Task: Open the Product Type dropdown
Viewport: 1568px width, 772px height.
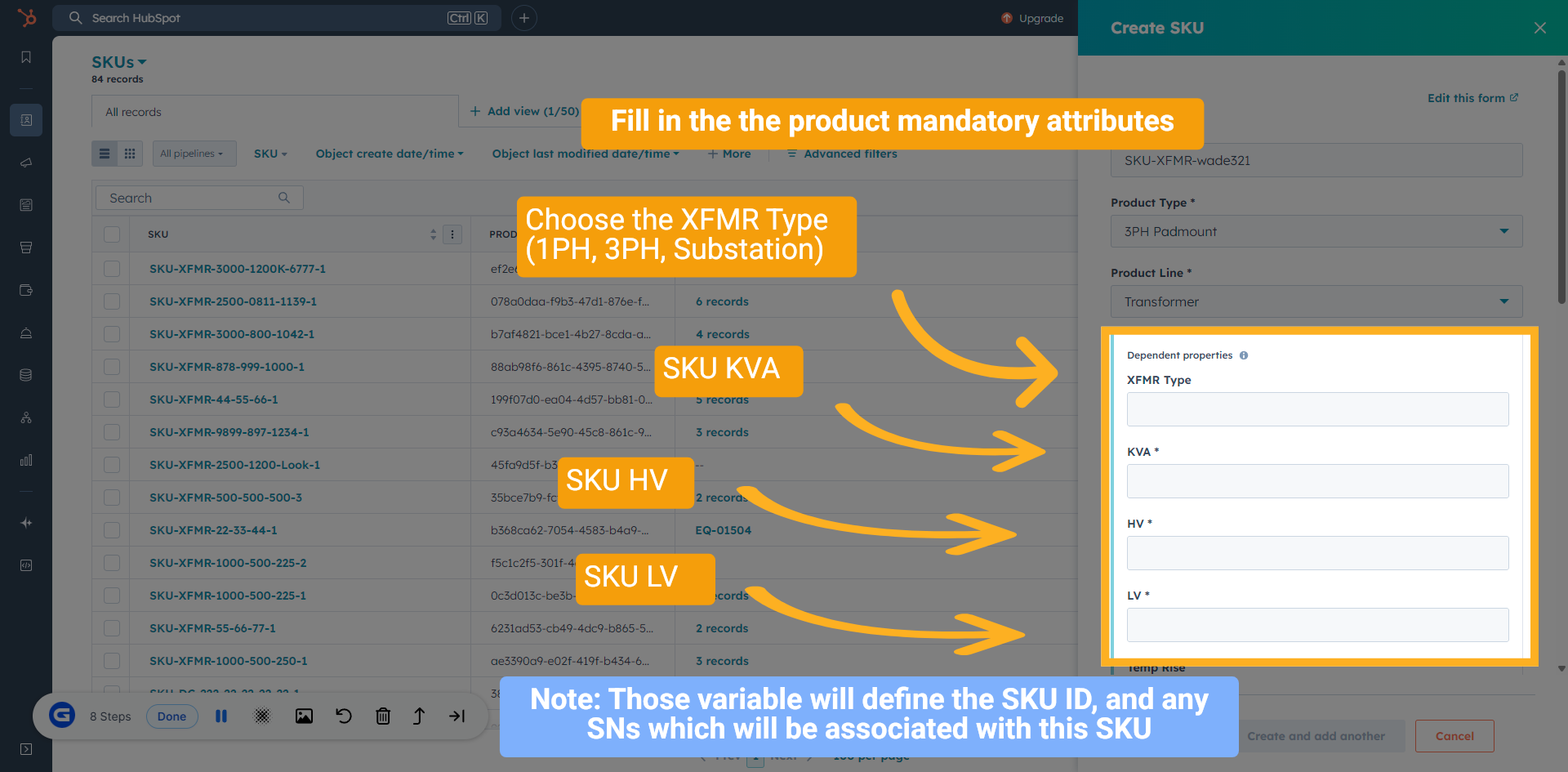Action: click(x=1316, y=231)
